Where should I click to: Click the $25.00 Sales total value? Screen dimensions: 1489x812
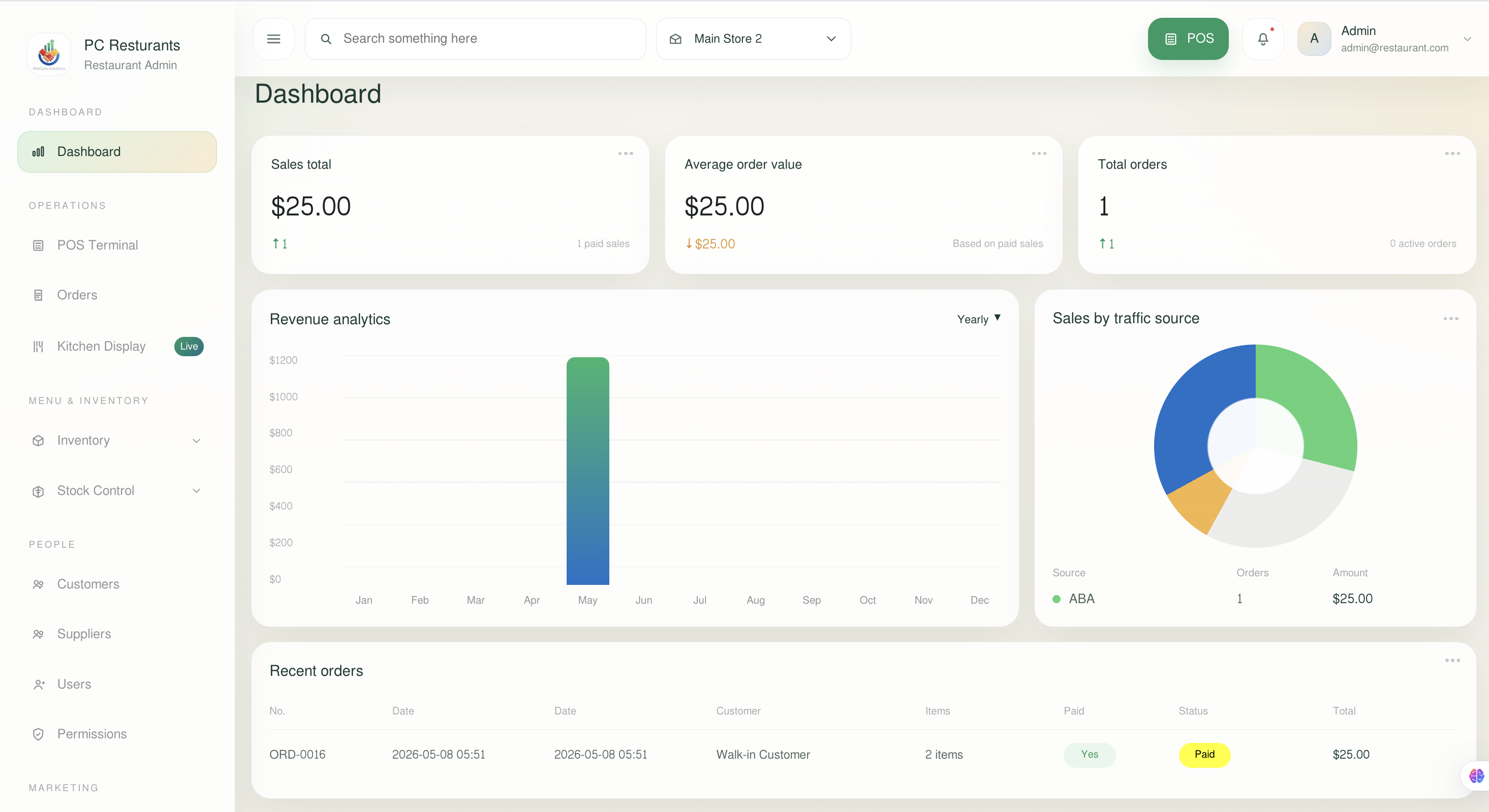pyautogui.click(x=311, y=207)
